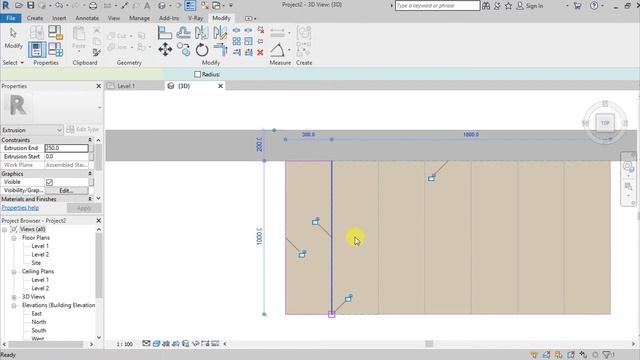
Task: Close the Properties palette
Action: [x=98, y=86]
